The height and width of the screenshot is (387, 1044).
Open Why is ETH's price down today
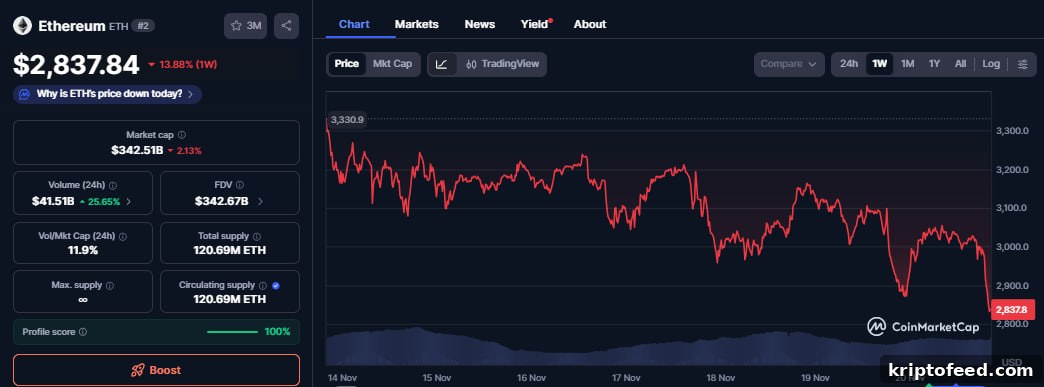pyautogui.click(x=108, y=94)
